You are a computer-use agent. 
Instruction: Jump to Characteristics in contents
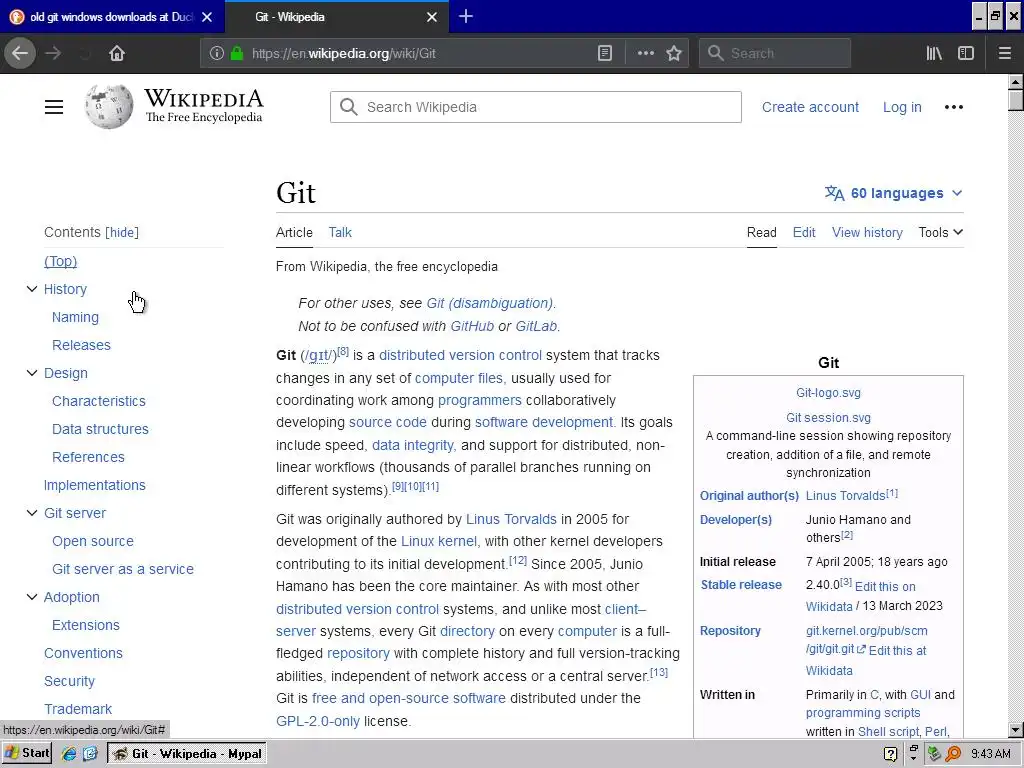99,401
